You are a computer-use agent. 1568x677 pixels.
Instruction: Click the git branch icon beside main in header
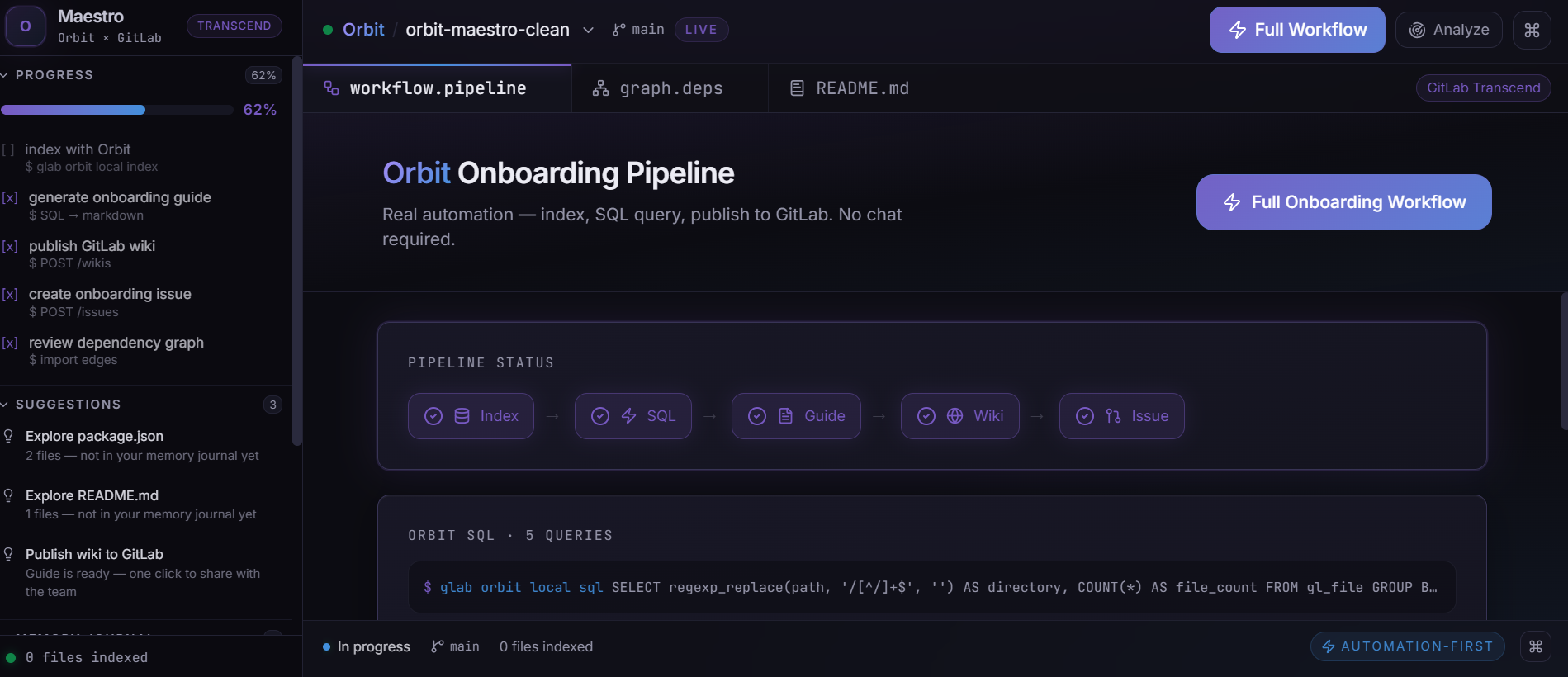618,30
